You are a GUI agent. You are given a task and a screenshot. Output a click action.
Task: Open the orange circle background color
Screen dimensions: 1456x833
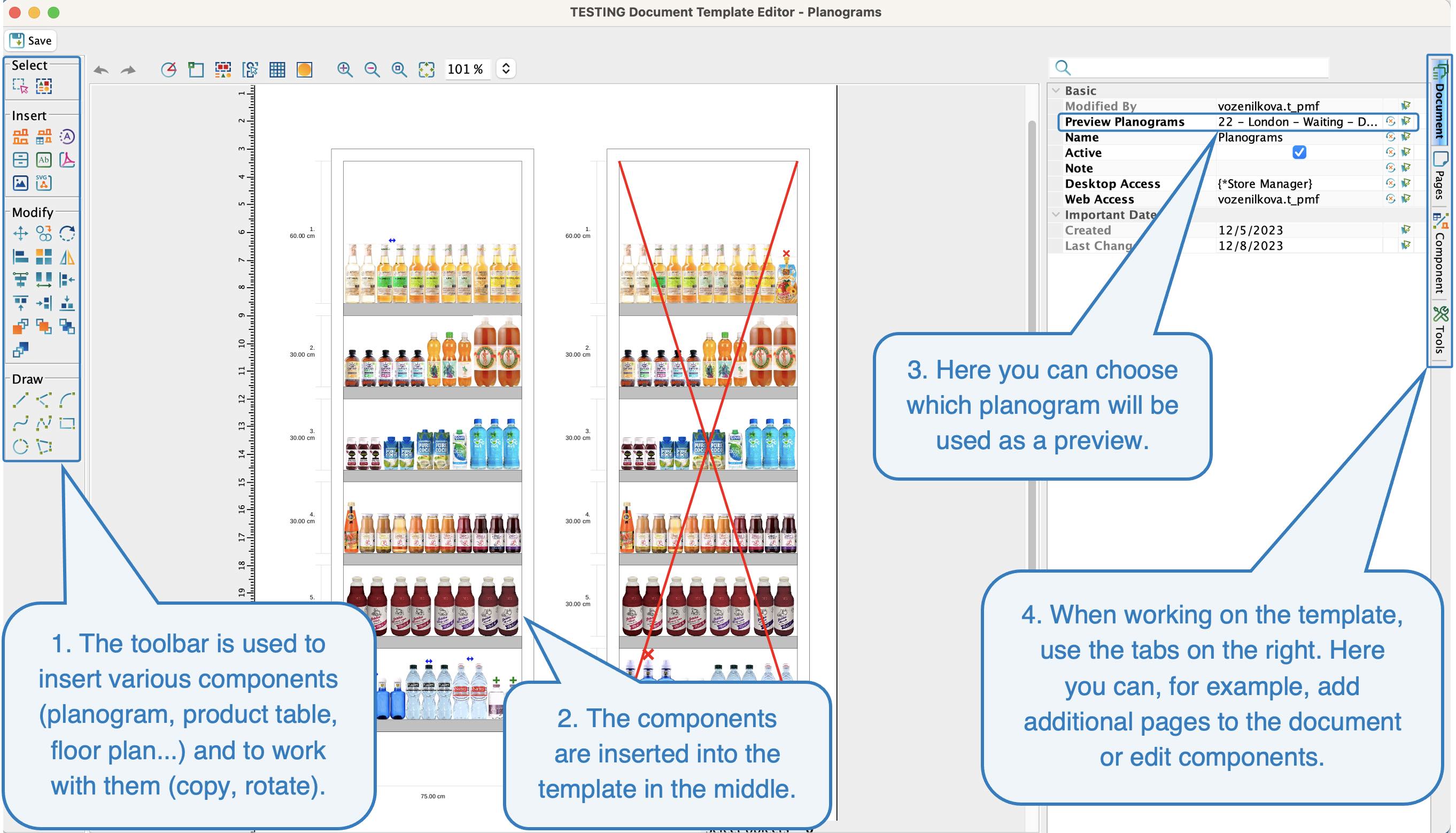pos(305,70)
